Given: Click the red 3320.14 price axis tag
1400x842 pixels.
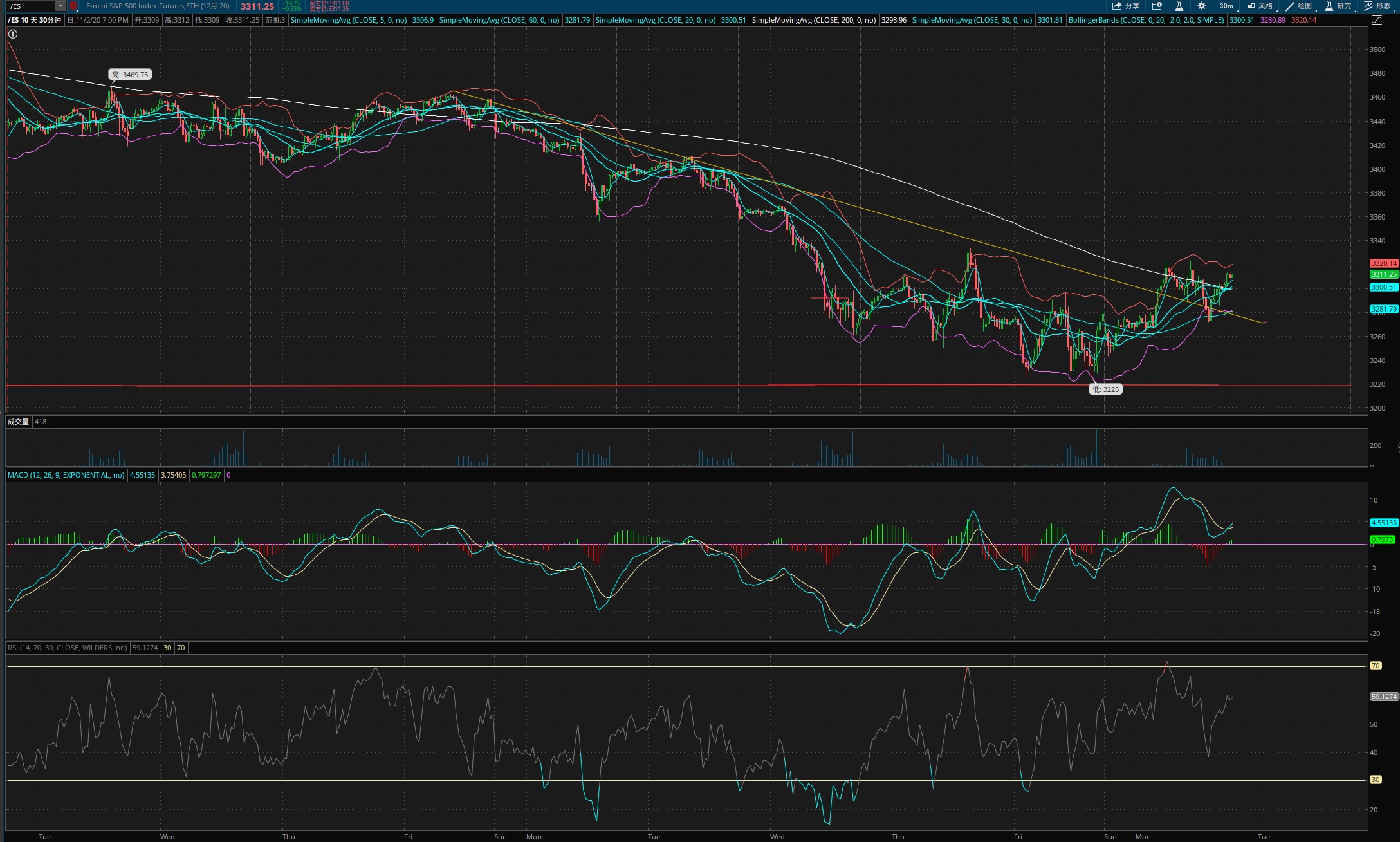Looking at the screenshot, I should [1384, 263].
